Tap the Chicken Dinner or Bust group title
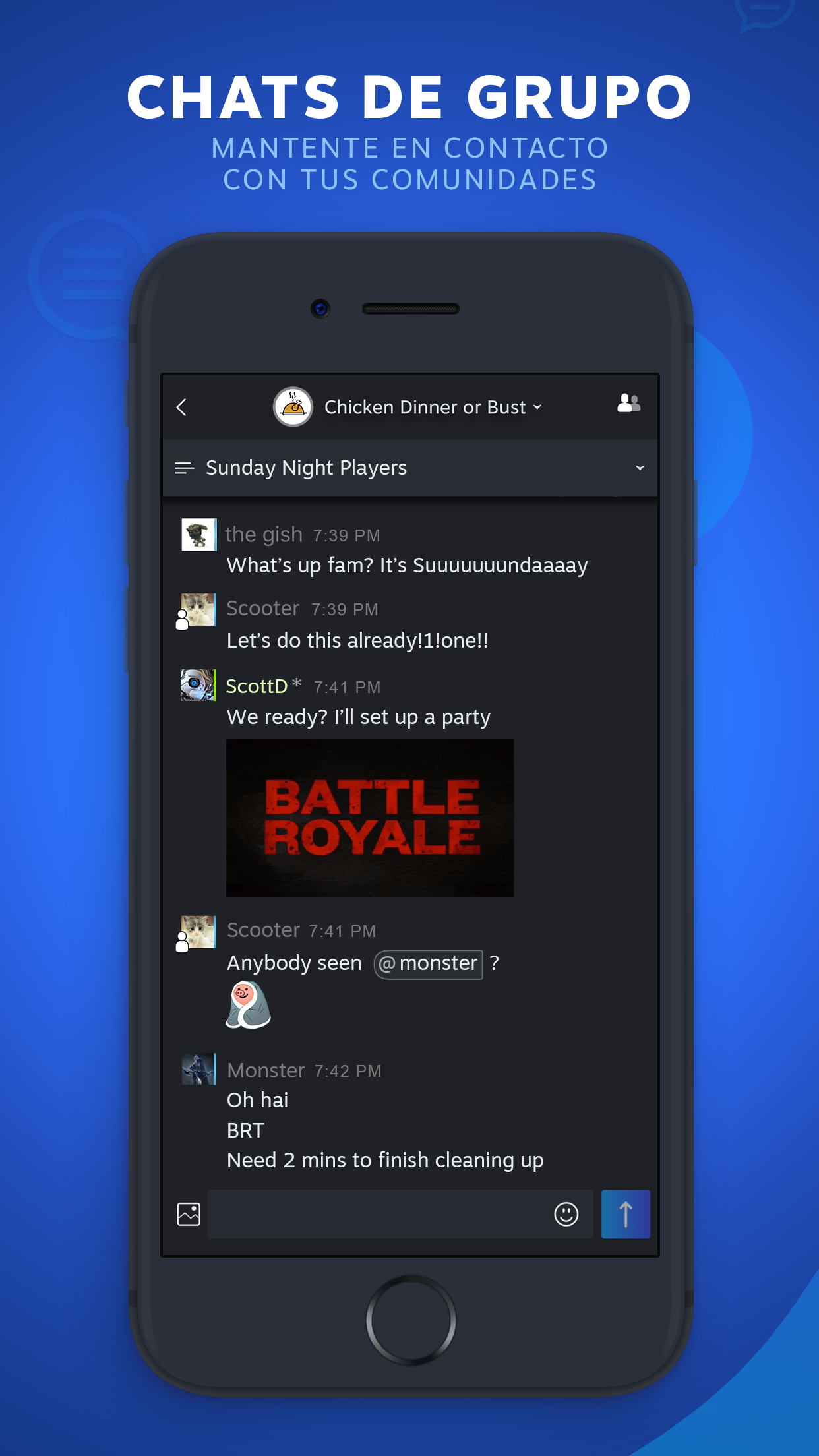The width and height of the screenshot is (819, 1456). pos(425,408)
